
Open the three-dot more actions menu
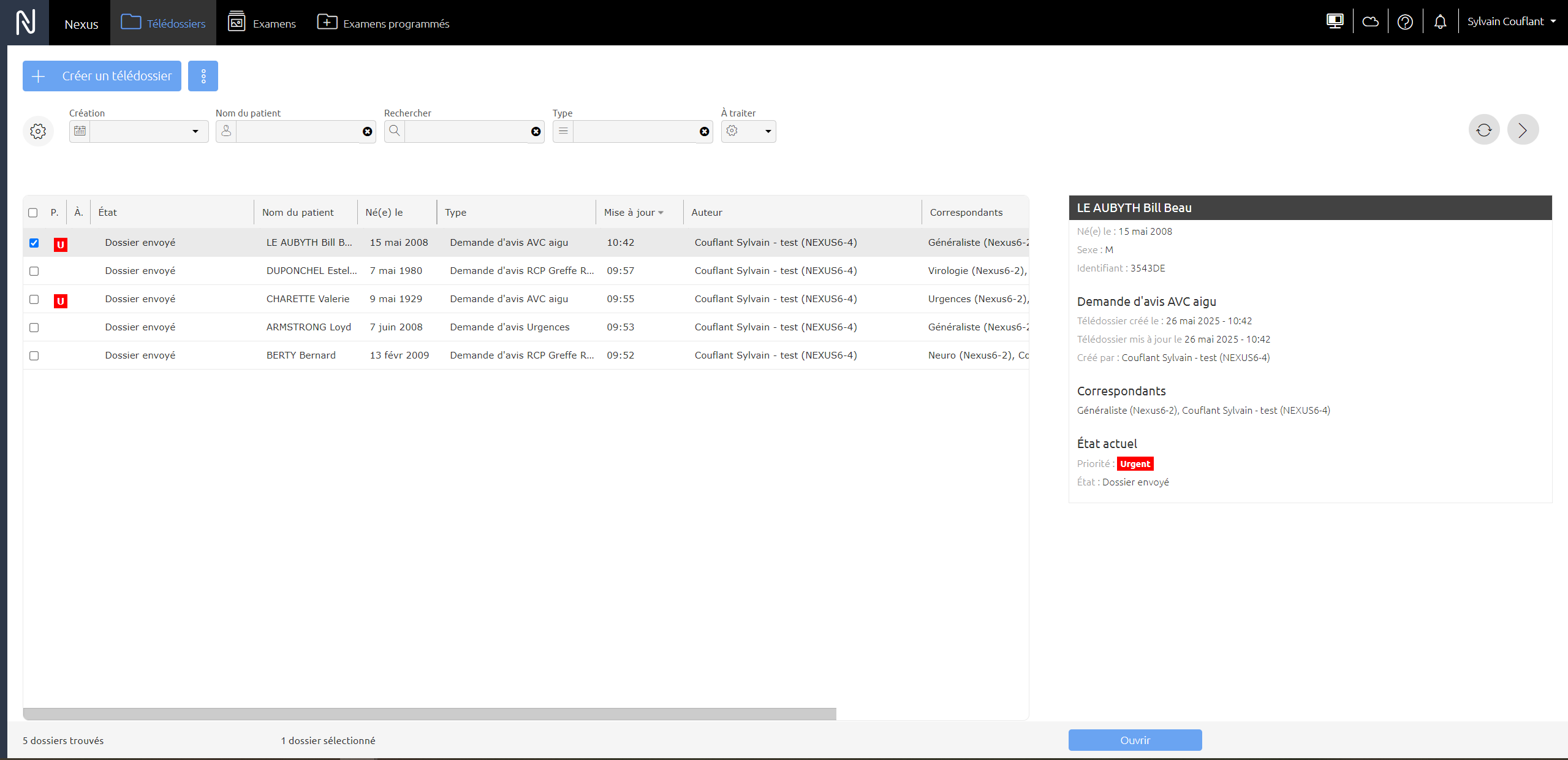[x=203, y=76]
